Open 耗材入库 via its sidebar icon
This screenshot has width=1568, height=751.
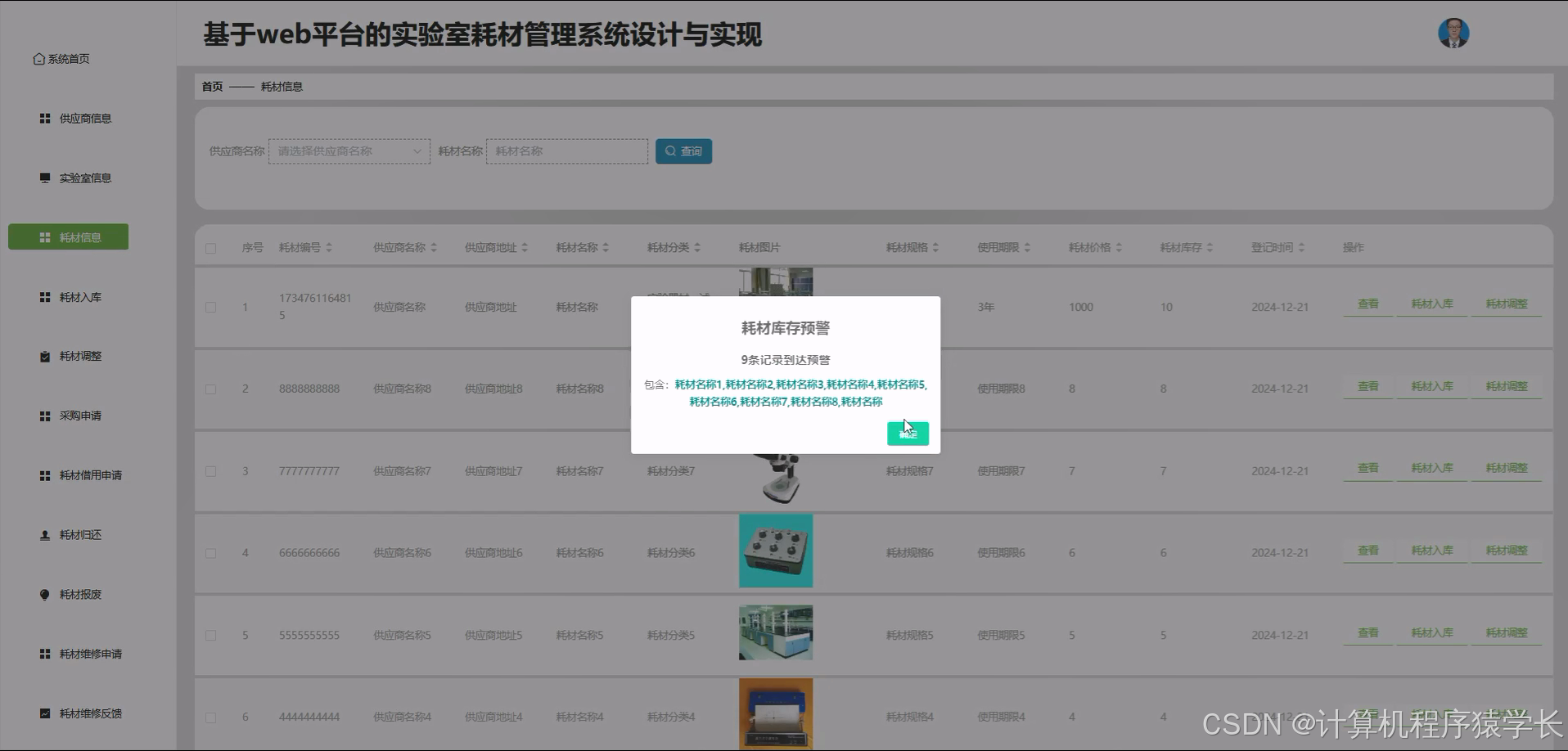[x=45, y=297]
